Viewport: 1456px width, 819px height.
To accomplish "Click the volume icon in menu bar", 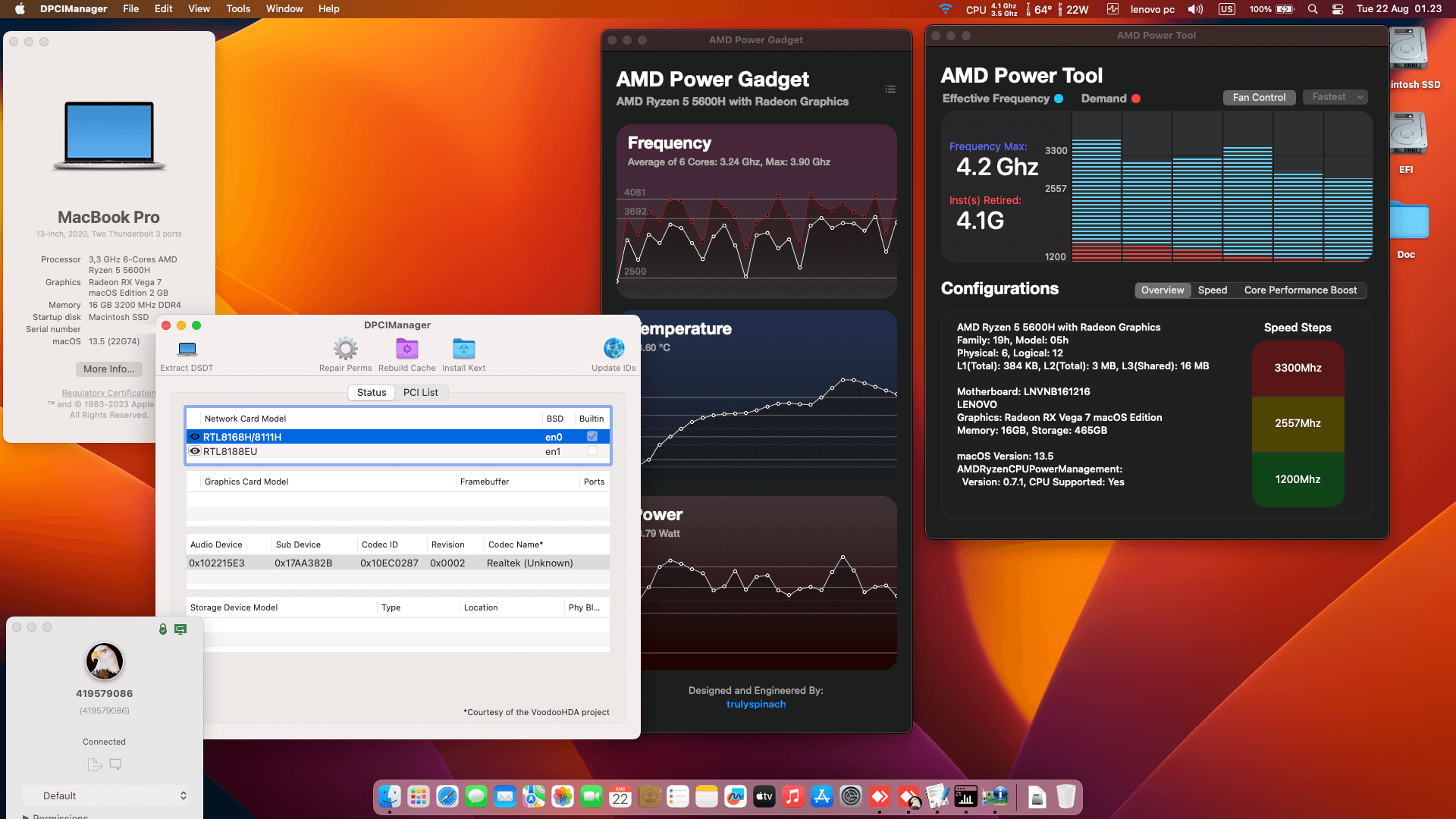I will pos(1196,9).
